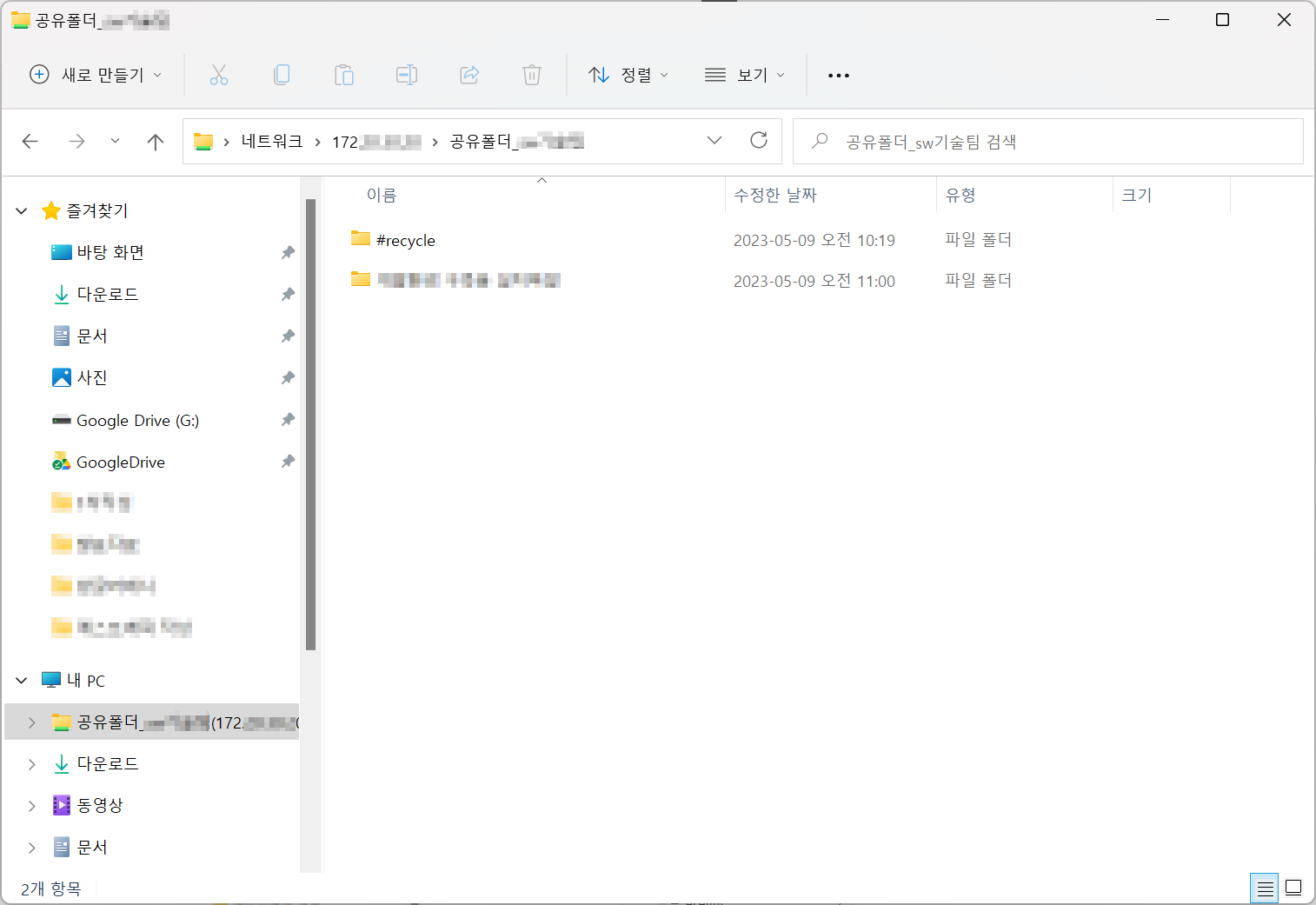Go back with the left arrow

[x=30, y=142]
